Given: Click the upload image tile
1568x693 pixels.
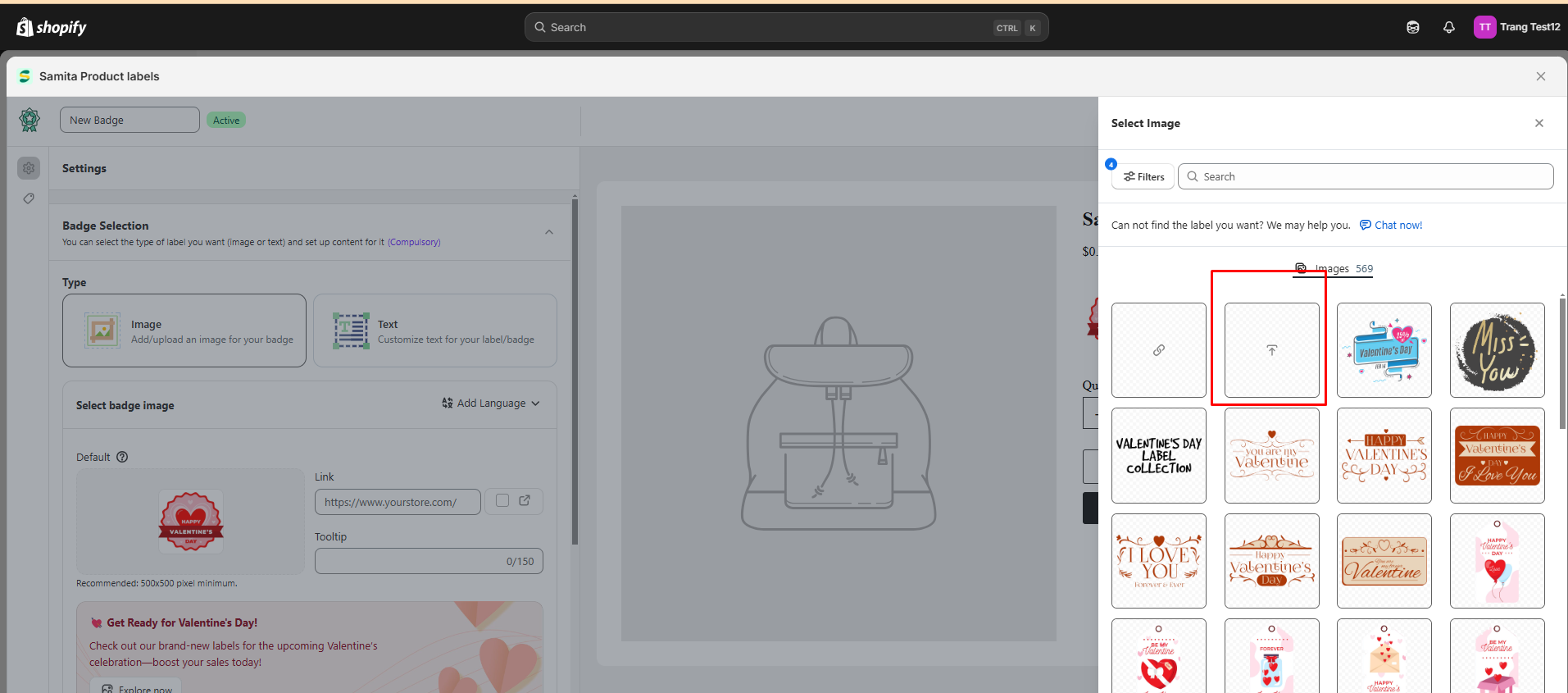Looking at the screenshot, I should click(1271, 350).
